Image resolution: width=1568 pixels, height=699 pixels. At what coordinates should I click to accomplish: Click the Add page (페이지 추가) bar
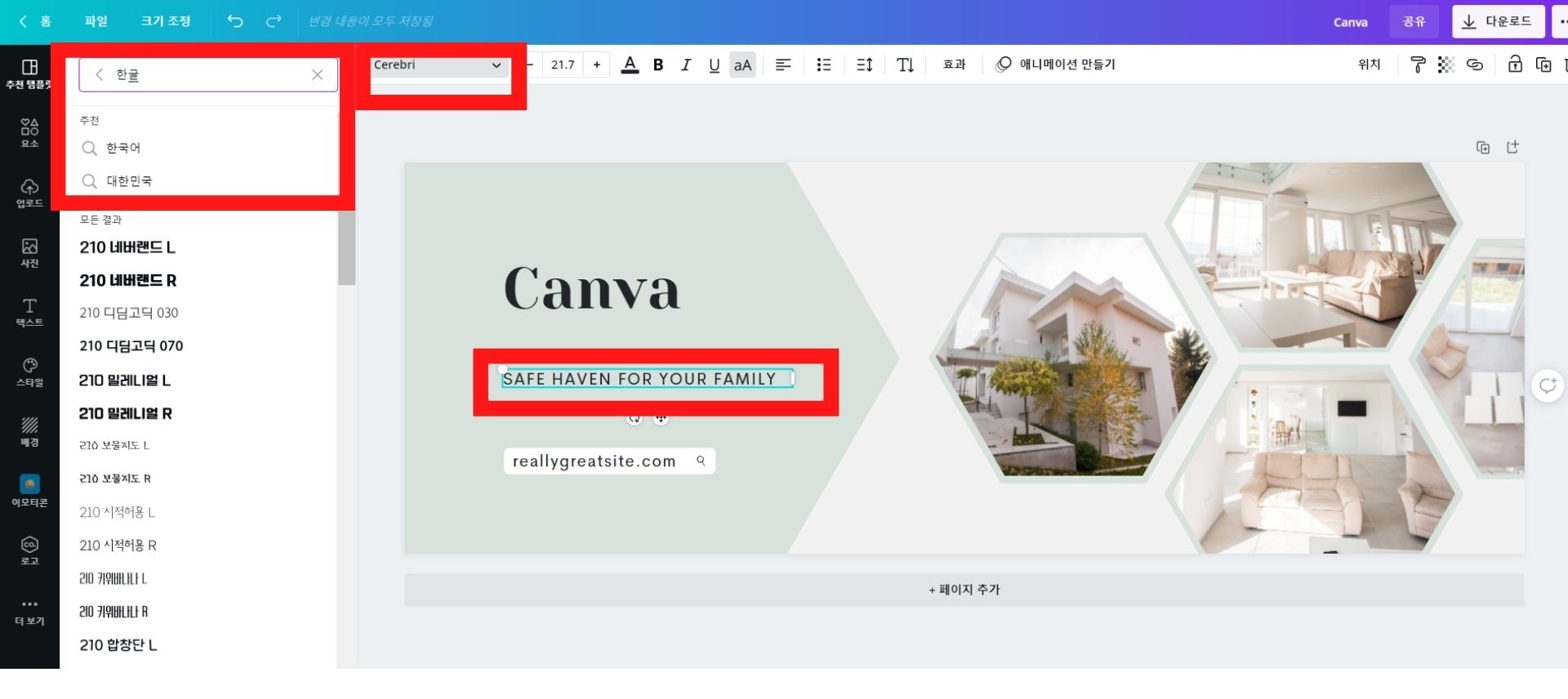click(964, 590)
